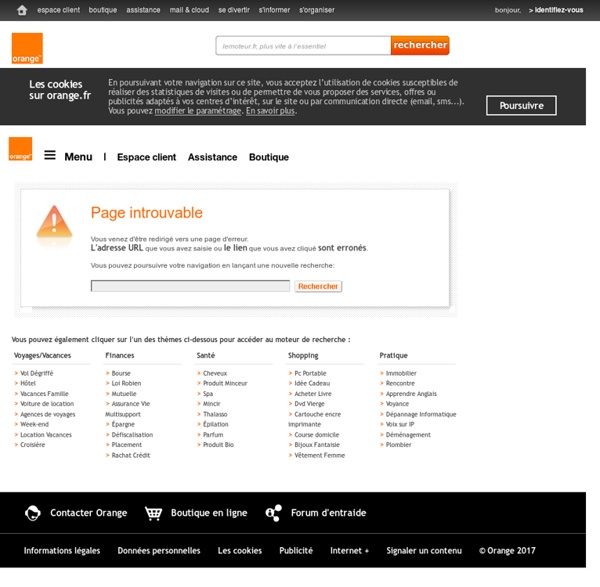
Task: Click Rechercher button on error box
Action: coord(318,286)
